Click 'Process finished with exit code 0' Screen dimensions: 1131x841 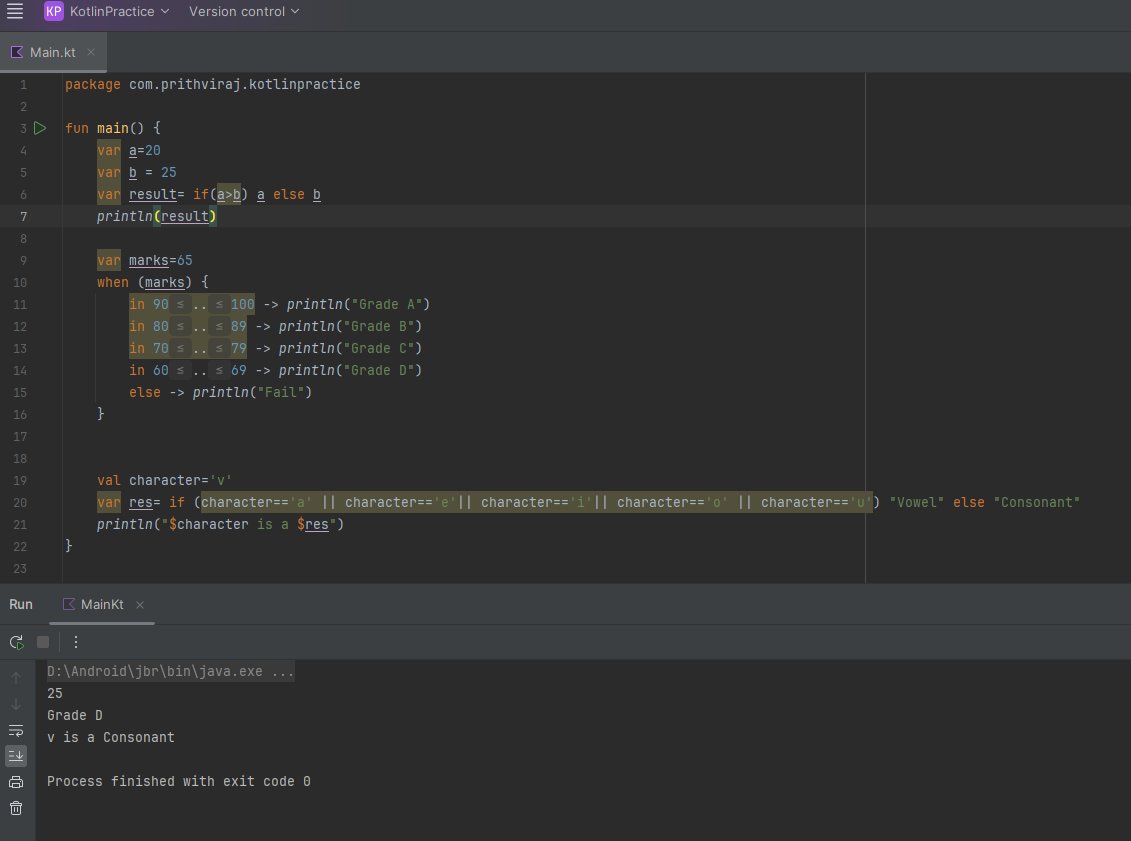tap(178, 781)
